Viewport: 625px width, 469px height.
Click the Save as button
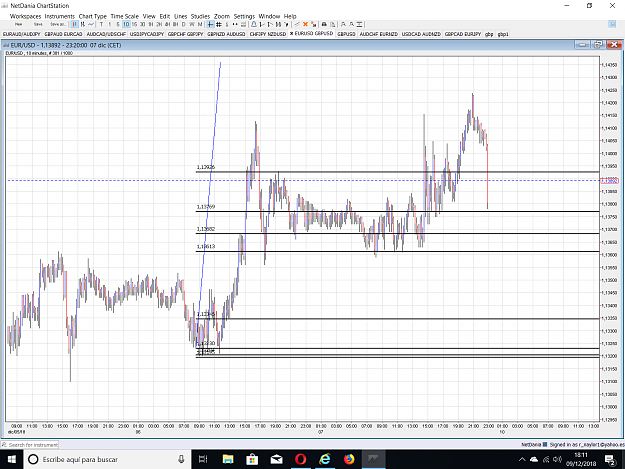pos(58,24)
